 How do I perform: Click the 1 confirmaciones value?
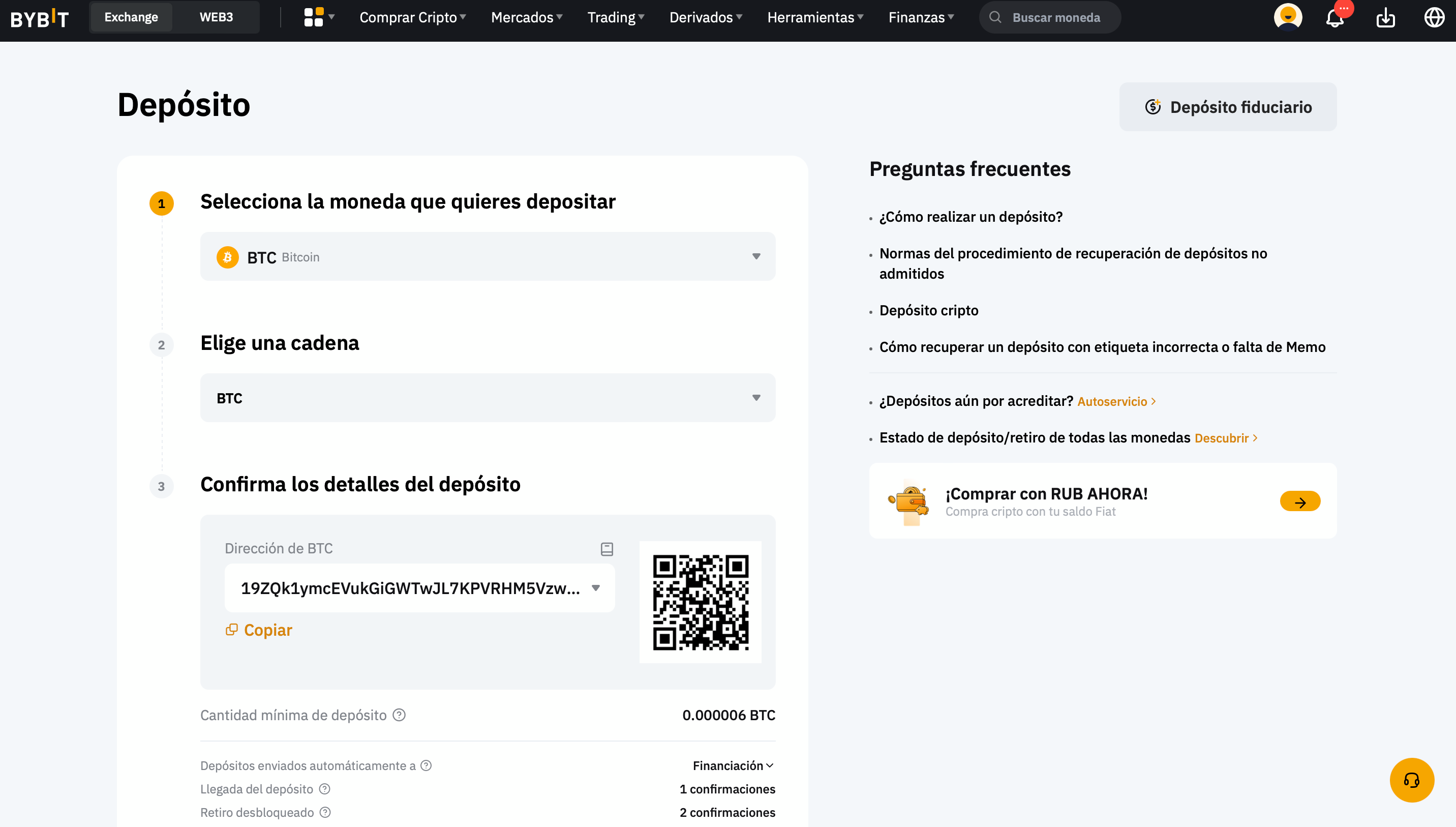[727, 788]
